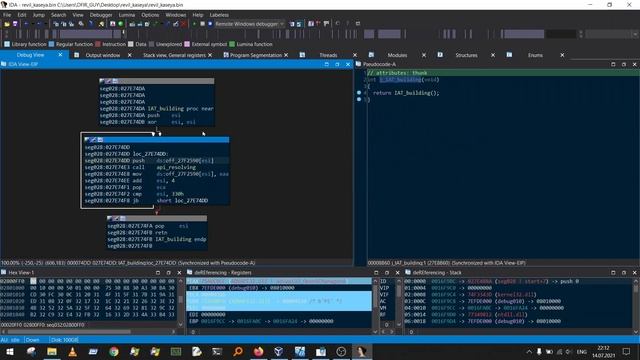Open the Debugger menu
640x360 pixels.
(101, 15)
